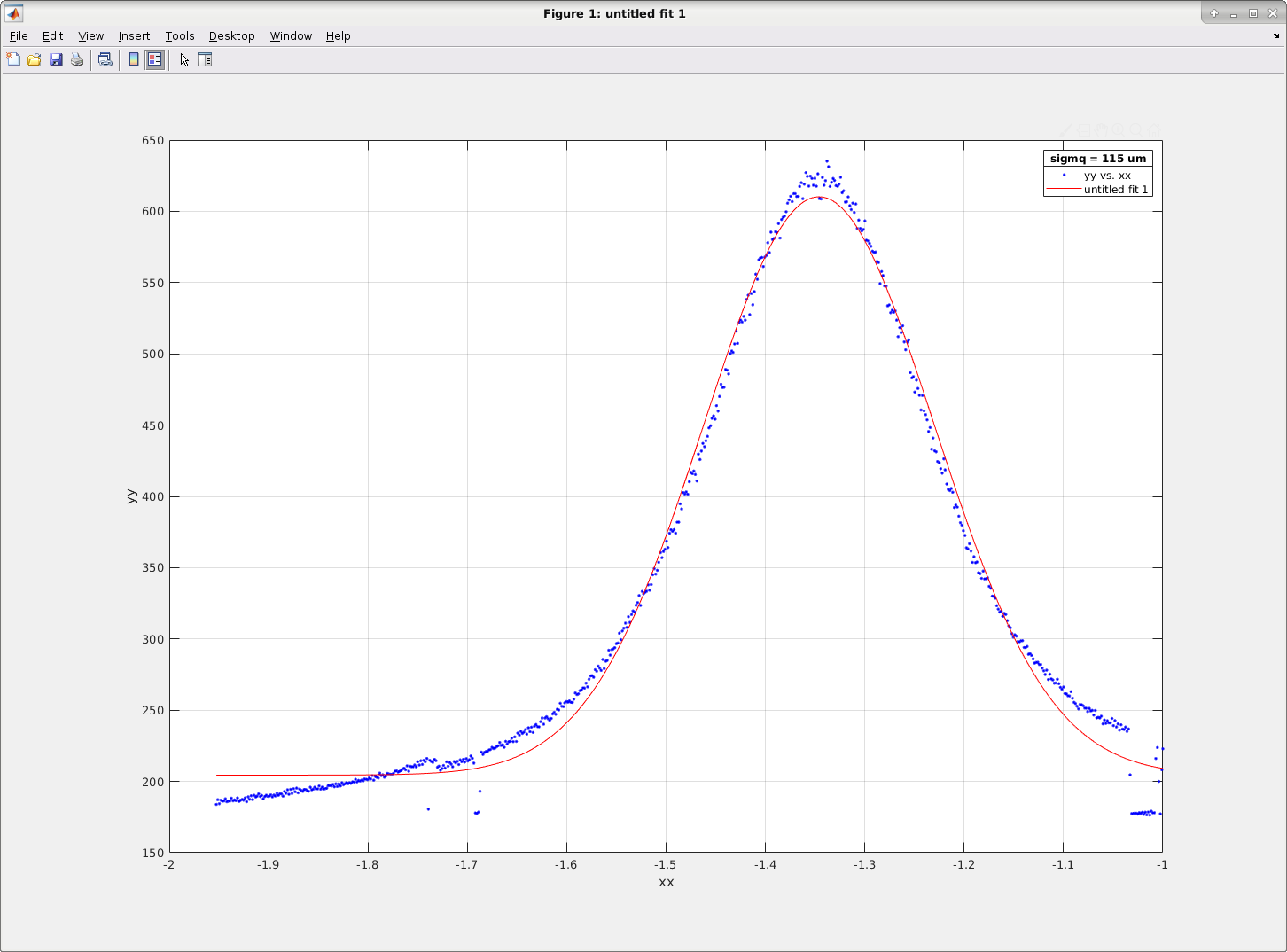Open the Insert menu
Image resolution: width=1287 pixels, height=952 pixels.
tap(134, 35)
